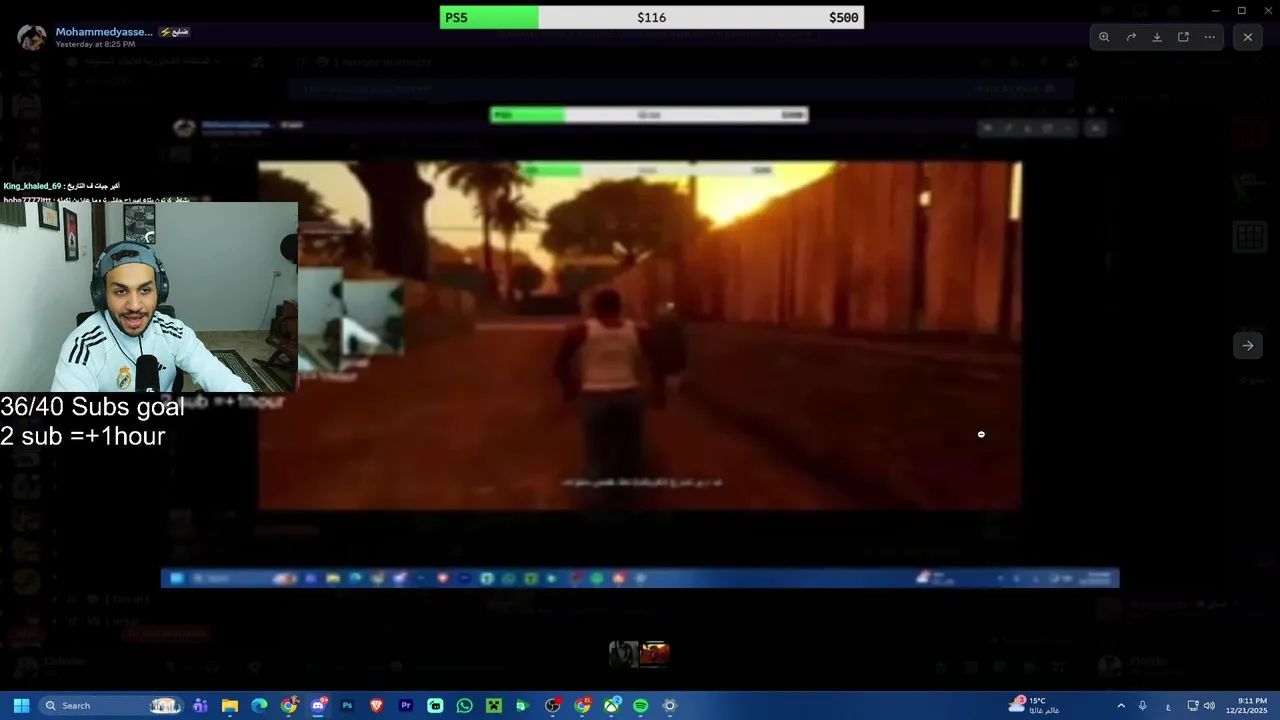This screenshot has width=1280, height=720.
Task: Open Settings gear in the taskbar
Action: [670, 706]
